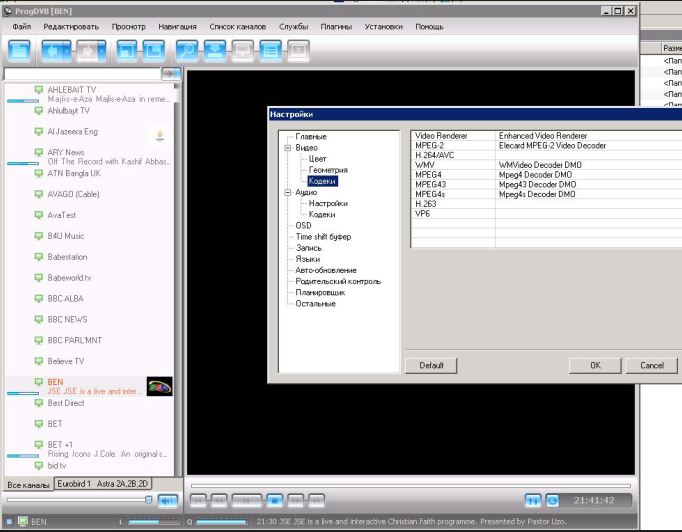Click the arrow button next to search field
The width and height of the screenshot is (682, 532).
pyautogui.click(x=171, y=74)
